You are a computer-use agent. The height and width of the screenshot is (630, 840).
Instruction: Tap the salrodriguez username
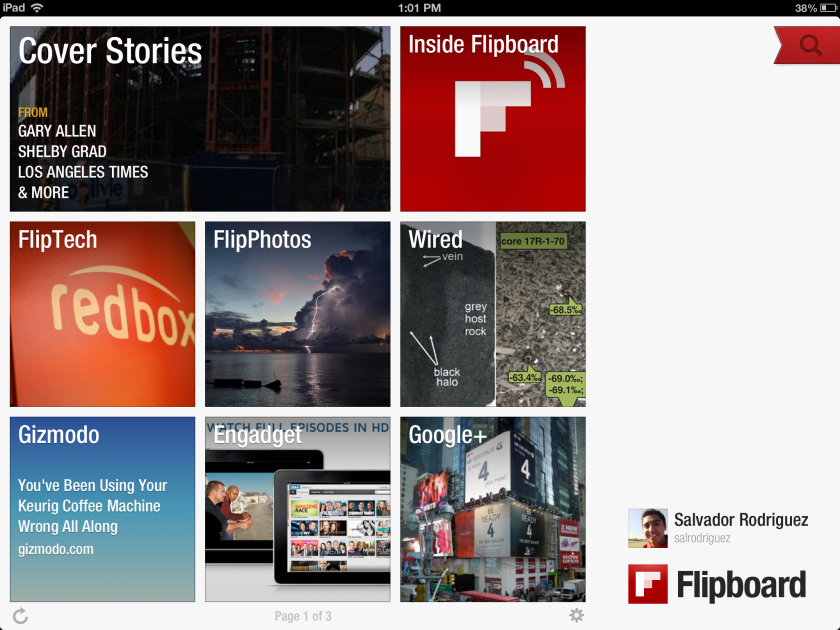pyautogui.click(x=702, y=538)
